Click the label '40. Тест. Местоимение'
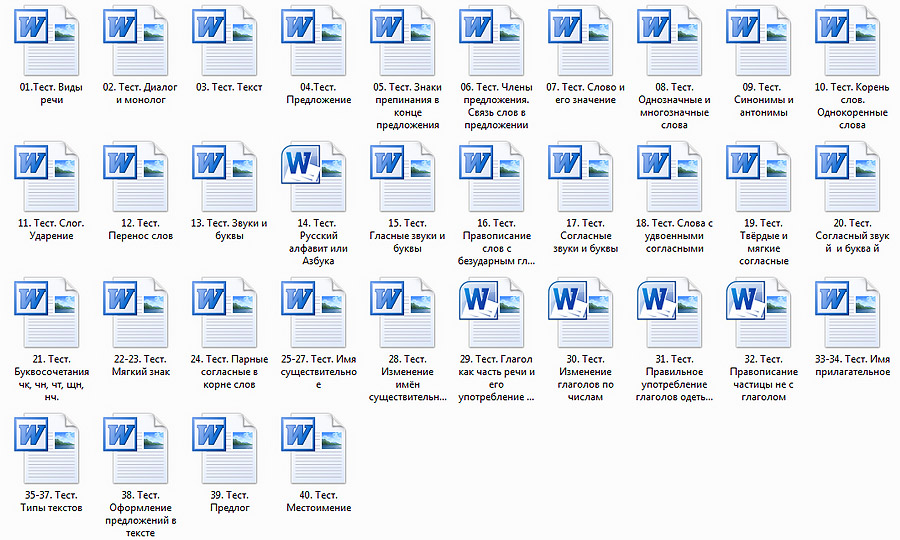The width and height of the screenshot is (900, 540). click(319, 502)
